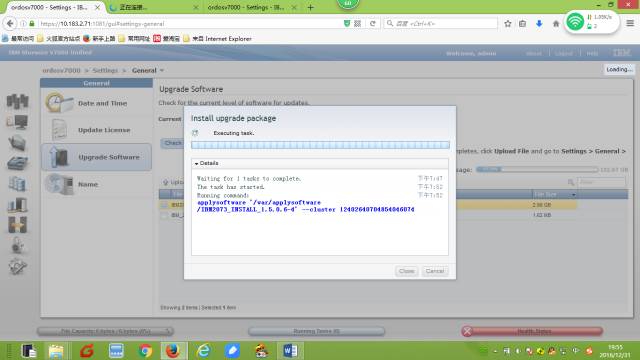
Task: Open Date and Time settings
Action: pos(97,103)
